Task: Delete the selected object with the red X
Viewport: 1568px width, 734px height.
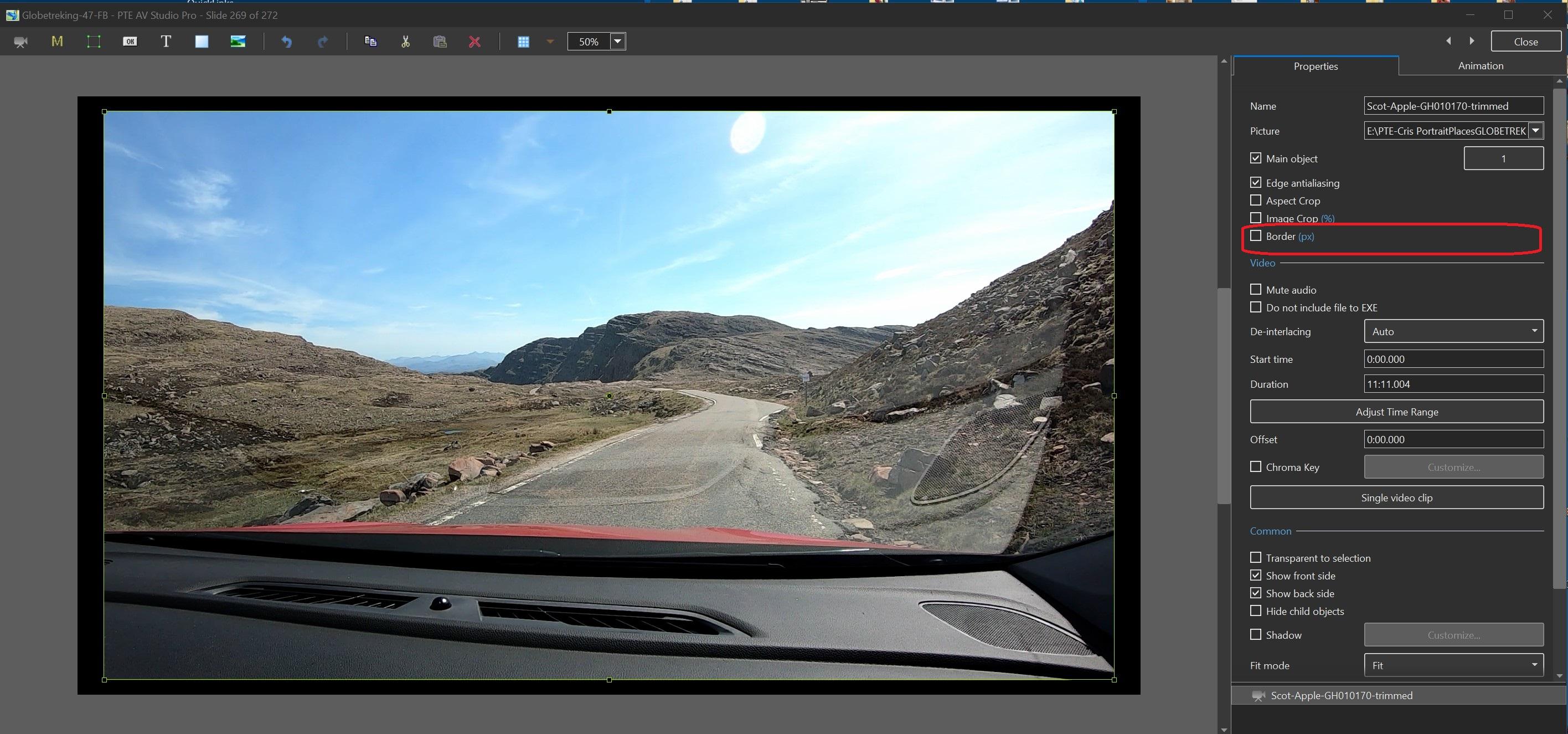Action: (x=475, y=42)
